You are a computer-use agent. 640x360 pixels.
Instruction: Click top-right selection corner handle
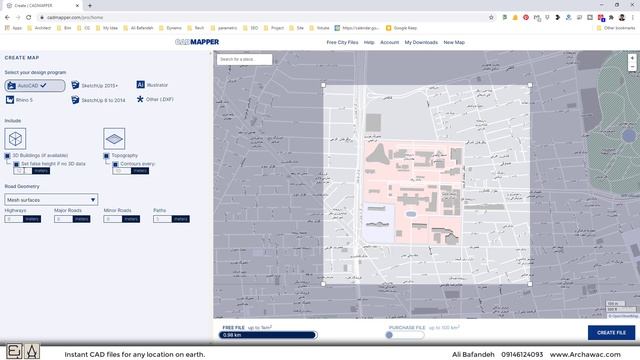coord(530,85)
